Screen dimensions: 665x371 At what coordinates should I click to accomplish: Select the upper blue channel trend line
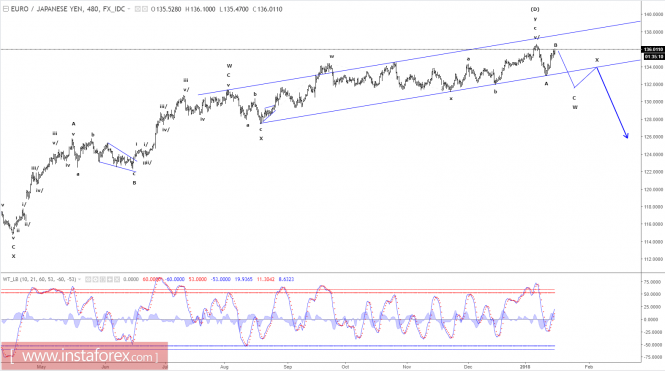click(420, 57)
